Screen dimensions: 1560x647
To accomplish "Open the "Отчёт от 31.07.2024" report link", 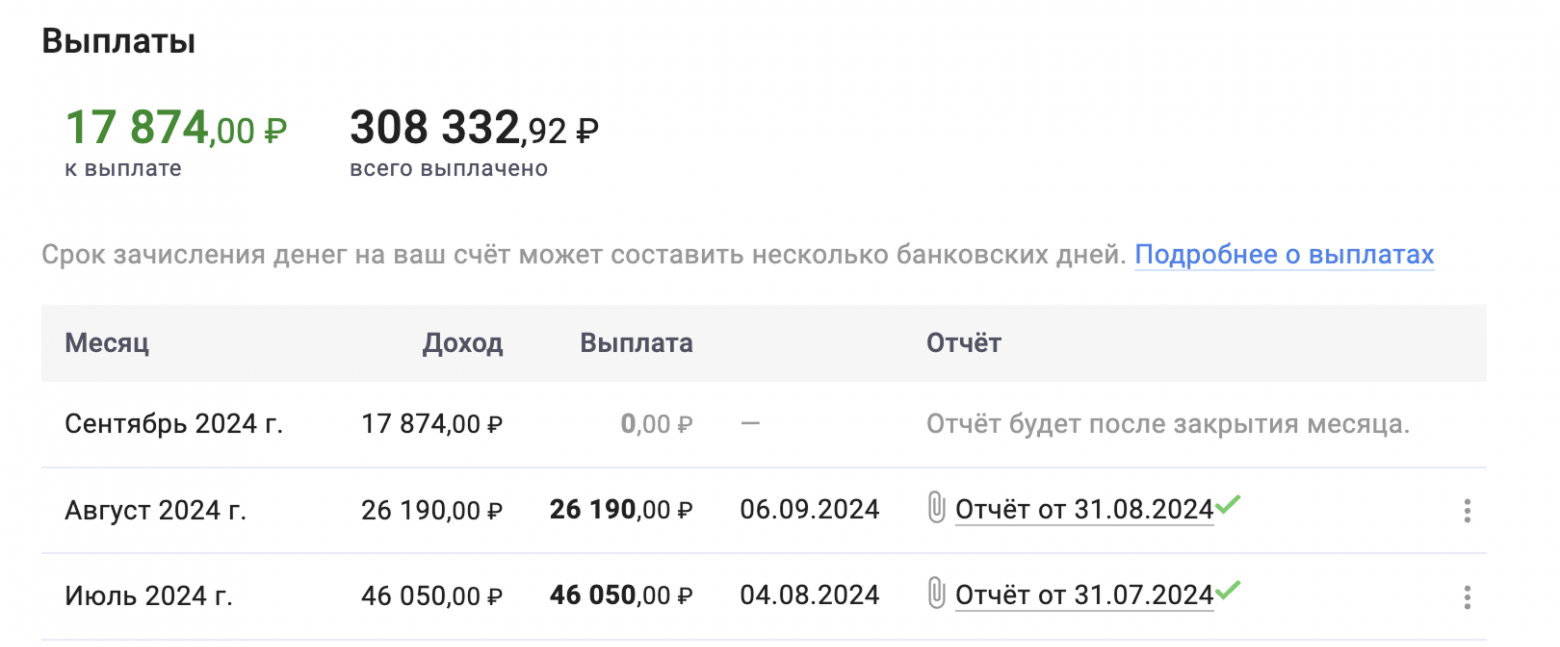I will click(x=1084, y=596).
